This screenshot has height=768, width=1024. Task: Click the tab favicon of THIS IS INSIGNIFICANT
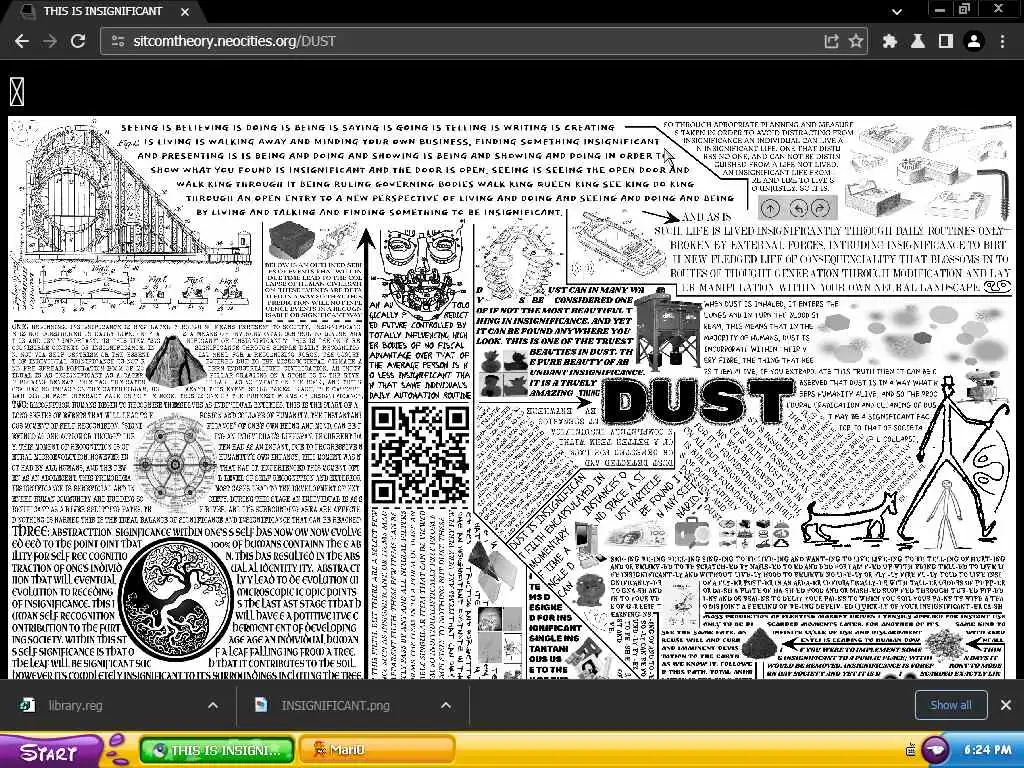coord(28,12)
